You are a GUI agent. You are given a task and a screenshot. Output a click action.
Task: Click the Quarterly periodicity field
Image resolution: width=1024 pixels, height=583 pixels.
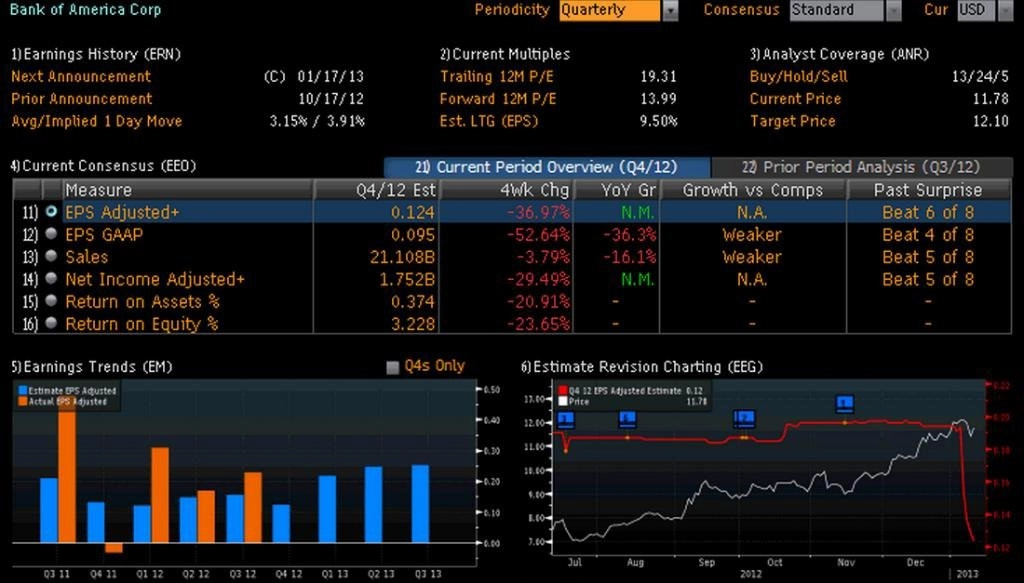tap(610, 10)
